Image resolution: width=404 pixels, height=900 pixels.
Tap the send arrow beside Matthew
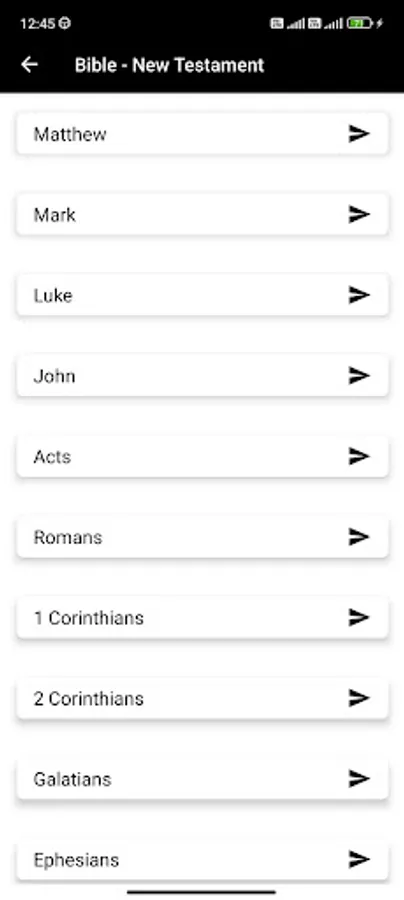pyautogui.click(x=359, y=134)
